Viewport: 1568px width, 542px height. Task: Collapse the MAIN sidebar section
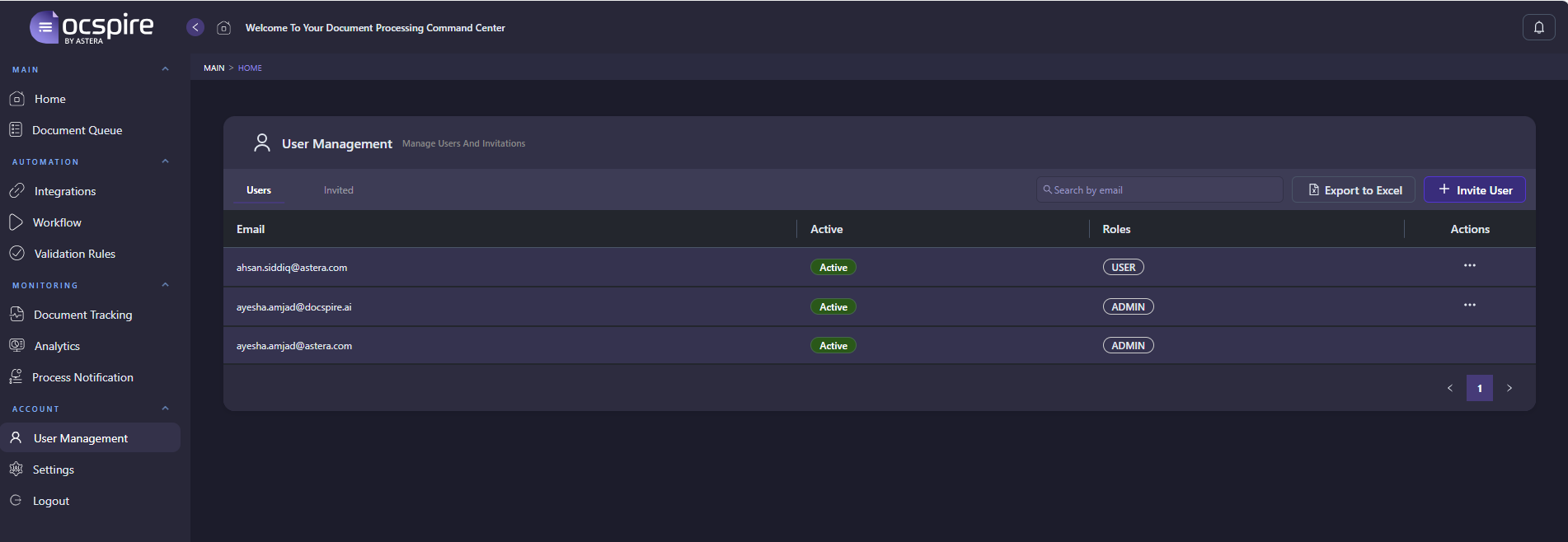pyautogui.click(x=165, y=69)
